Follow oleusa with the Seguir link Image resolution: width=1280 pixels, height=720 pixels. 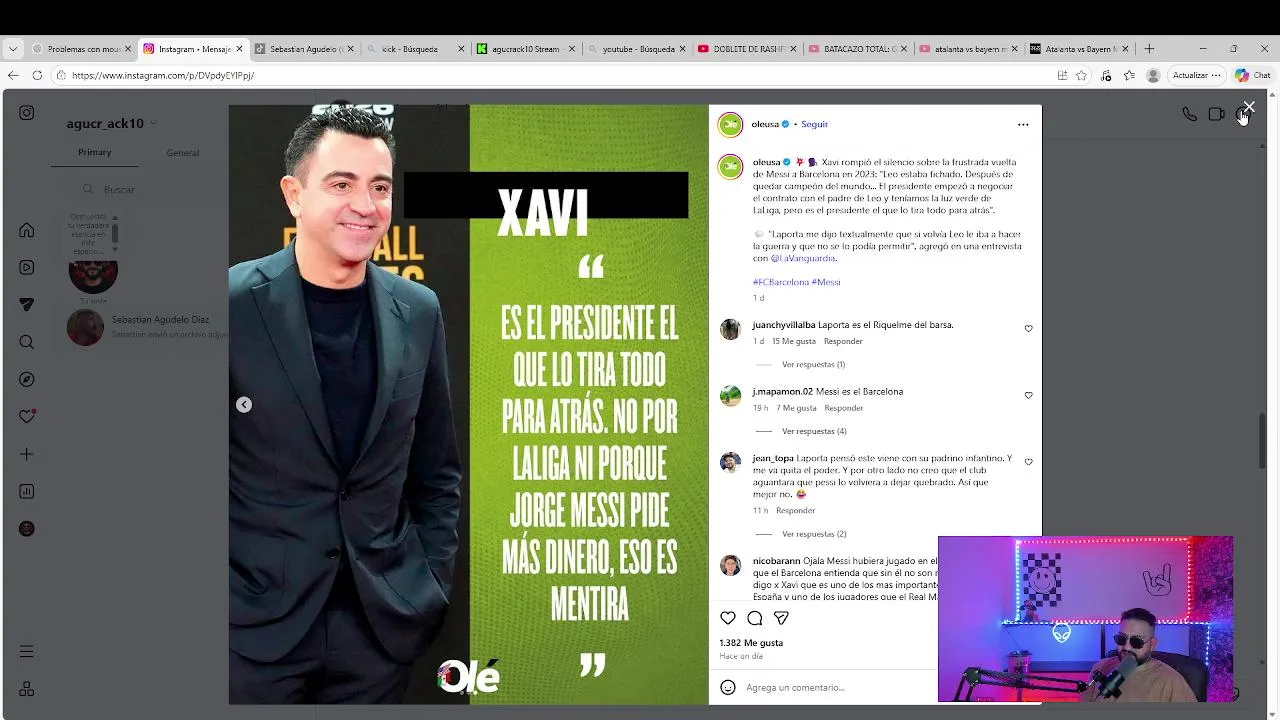tap(814, 124)
